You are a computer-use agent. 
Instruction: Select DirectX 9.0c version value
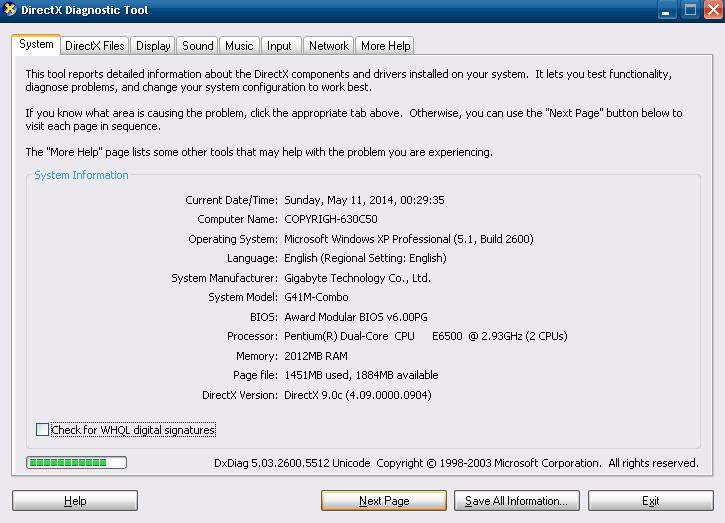[x=358, y=395]
